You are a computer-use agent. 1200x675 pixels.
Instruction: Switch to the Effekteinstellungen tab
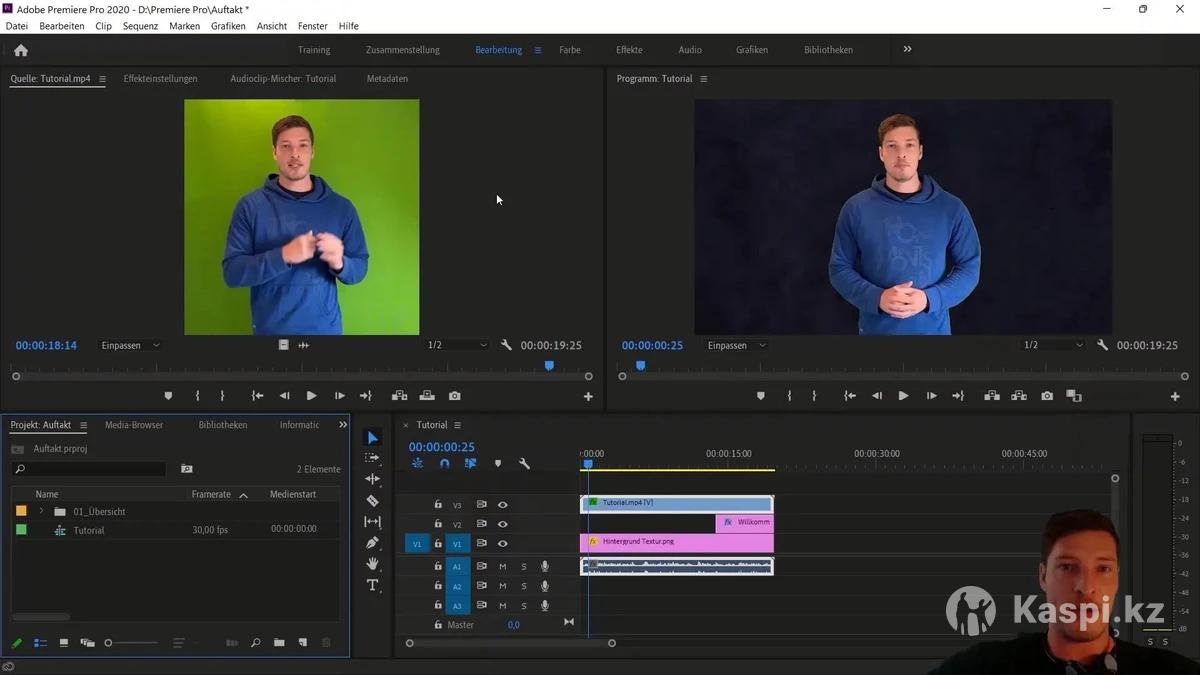pyautogui.click(x=160, y=78)
